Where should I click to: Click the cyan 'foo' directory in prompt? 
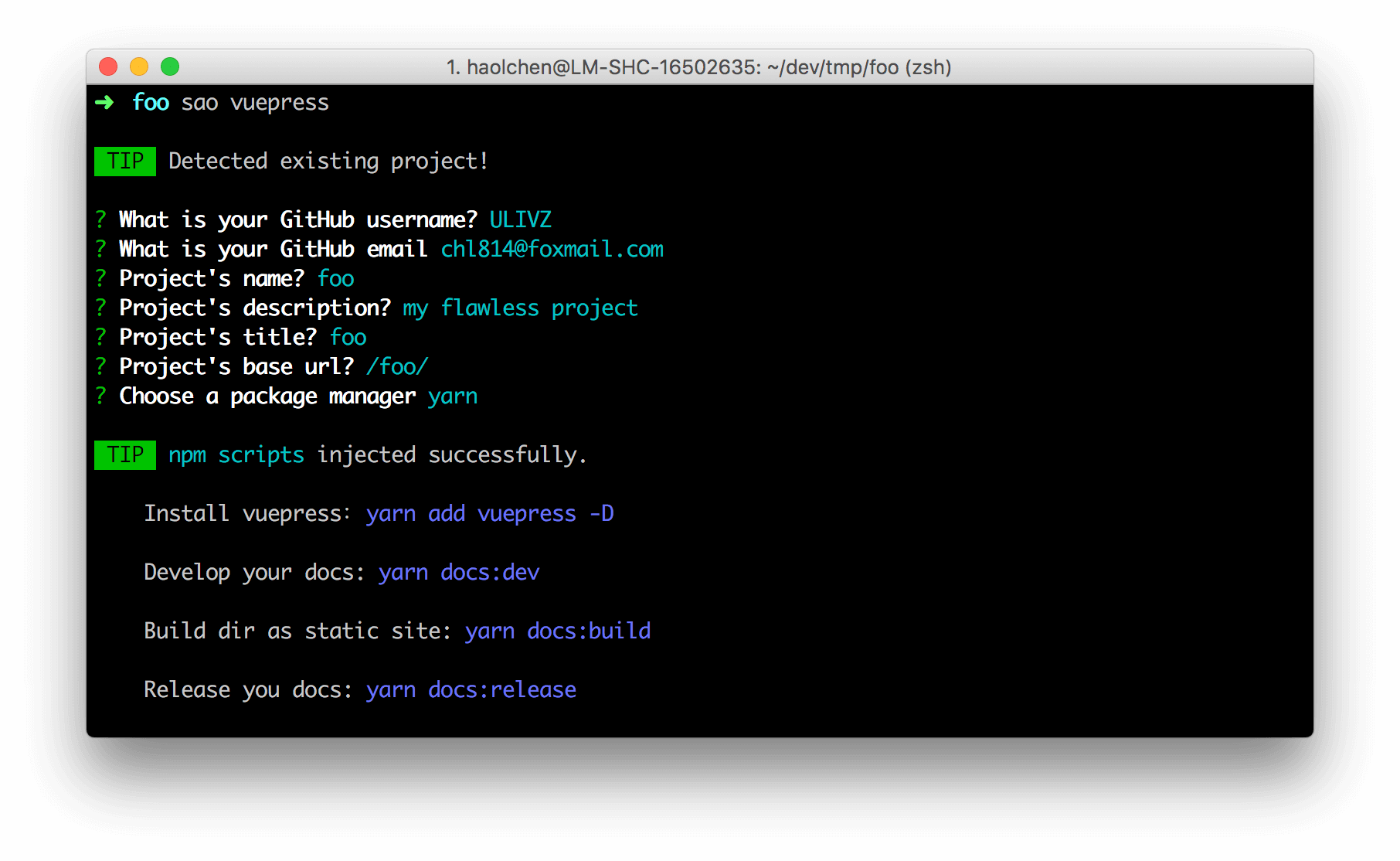151,102
